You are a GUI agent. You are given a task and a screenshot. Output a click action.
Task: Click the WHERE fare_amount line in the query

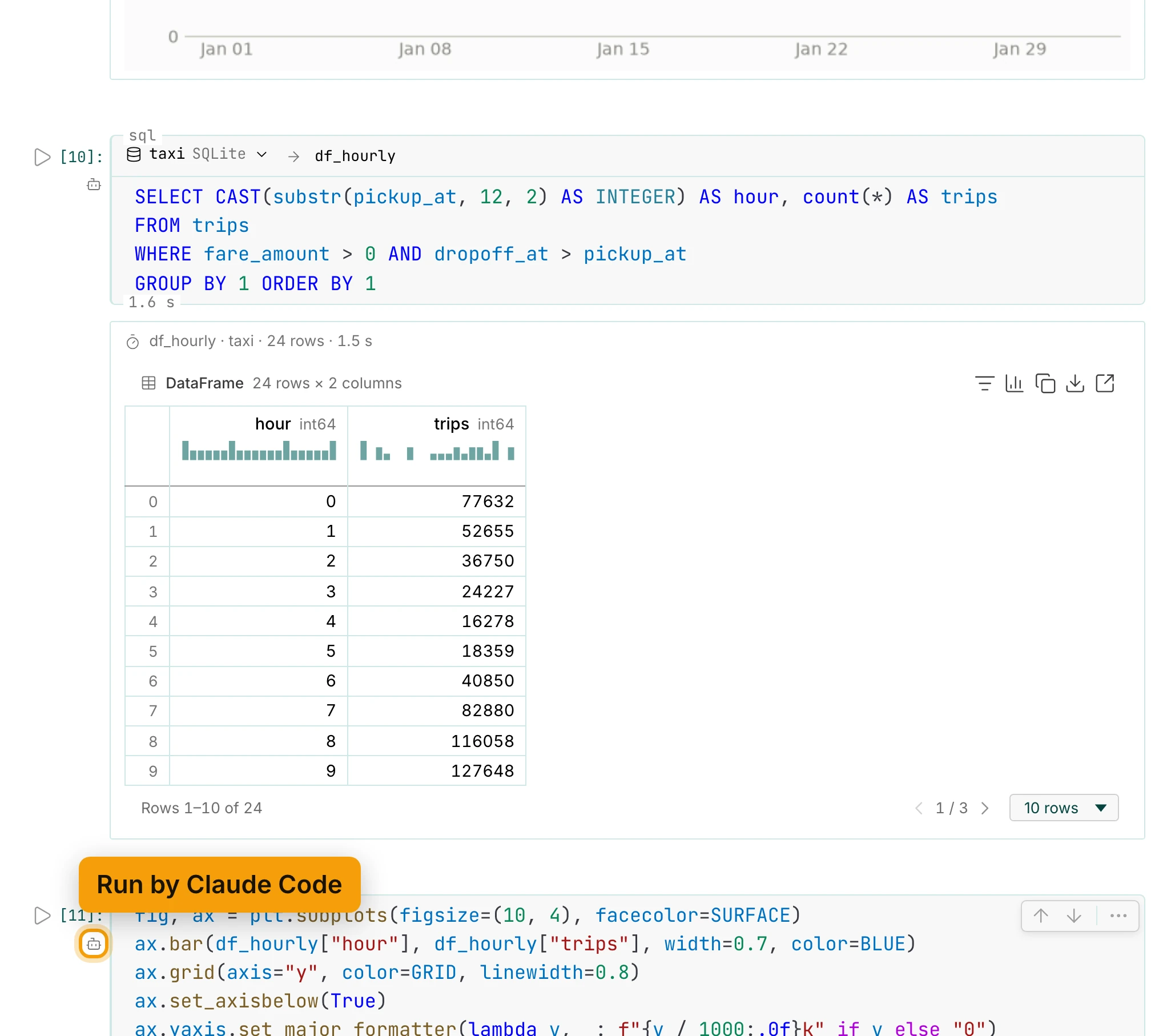tap(411, 254)
